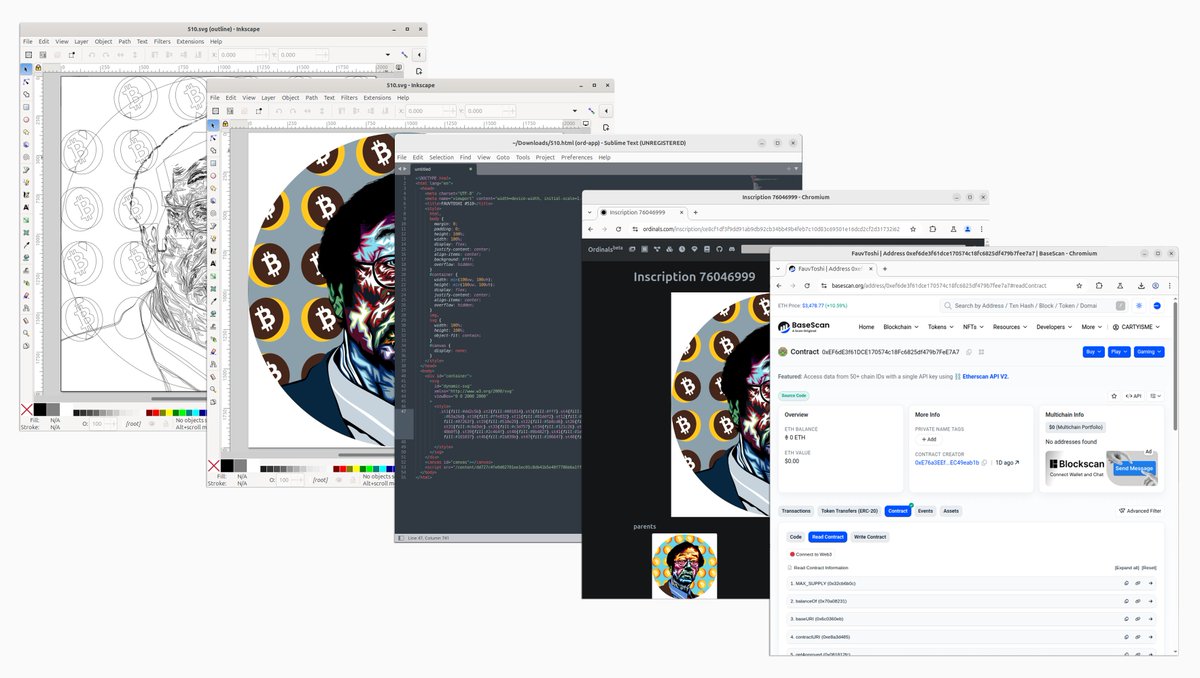Open the NFTs dropdown on BaseScan

tap(973, 327)
